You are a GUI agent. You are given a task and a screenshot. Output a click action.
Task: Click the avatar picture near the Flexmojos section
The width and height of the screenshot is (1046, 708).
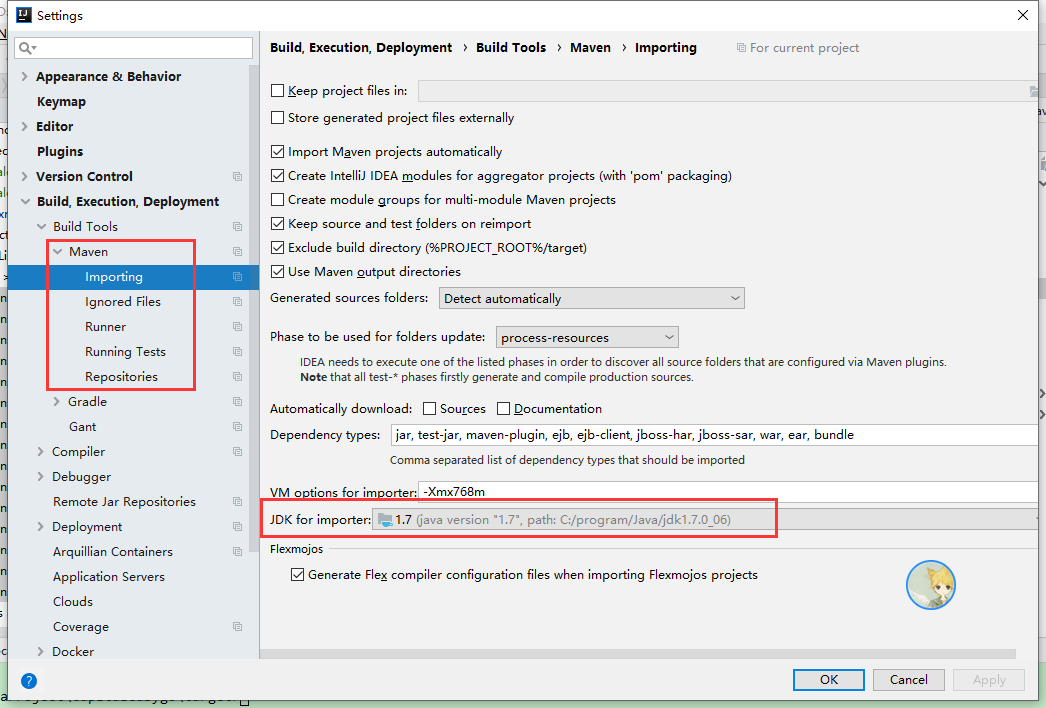(930, 585)
